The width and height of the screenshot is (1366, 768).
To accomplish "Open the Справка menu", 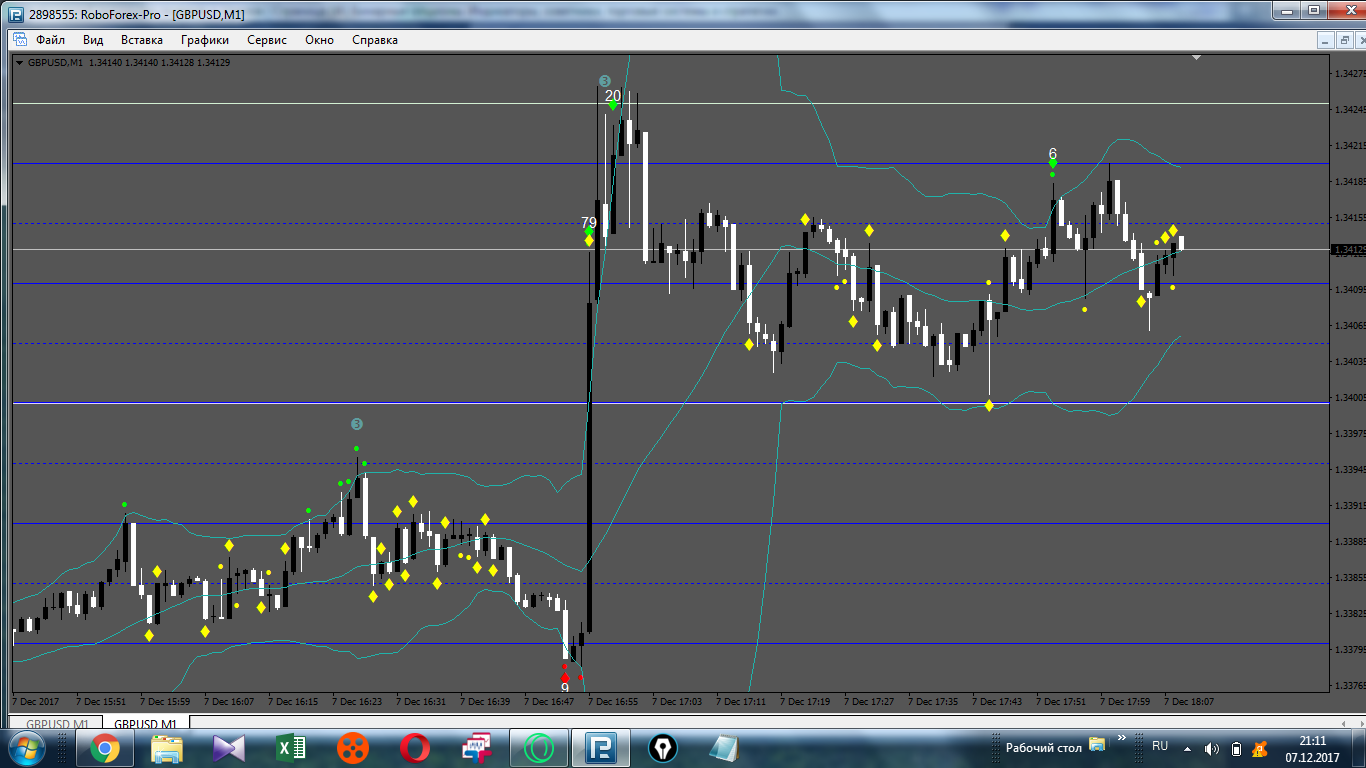I will 375,40.
